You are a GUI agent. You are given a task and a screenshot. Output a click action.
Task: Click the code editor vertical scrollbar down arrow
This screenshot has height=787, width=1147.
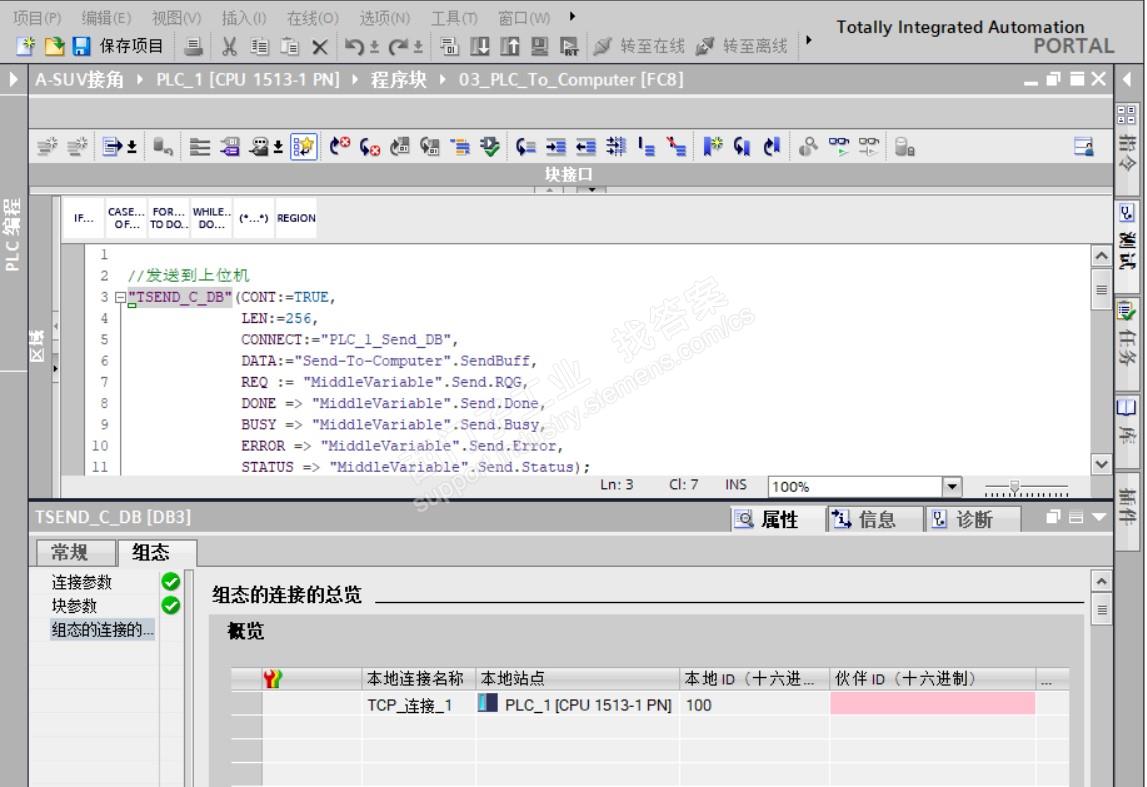click(x=1101, y=464)
